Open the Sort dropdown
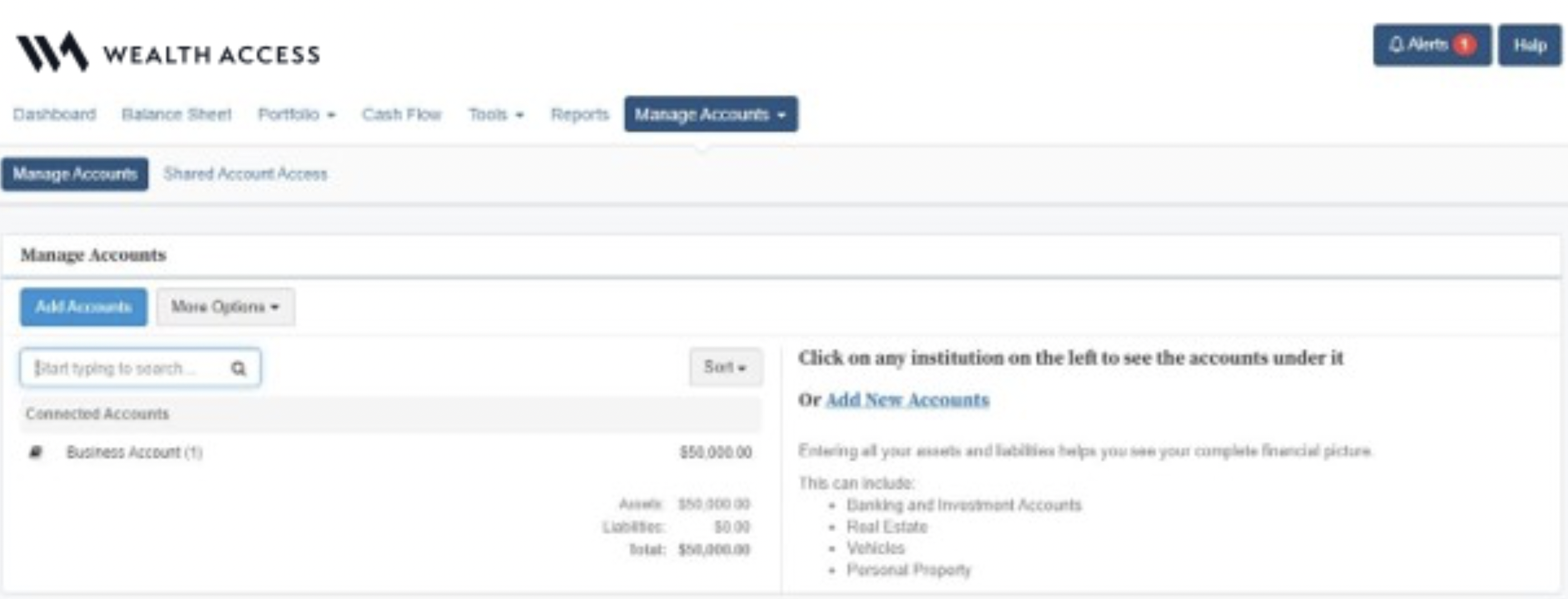 click(x=725, y=367)
